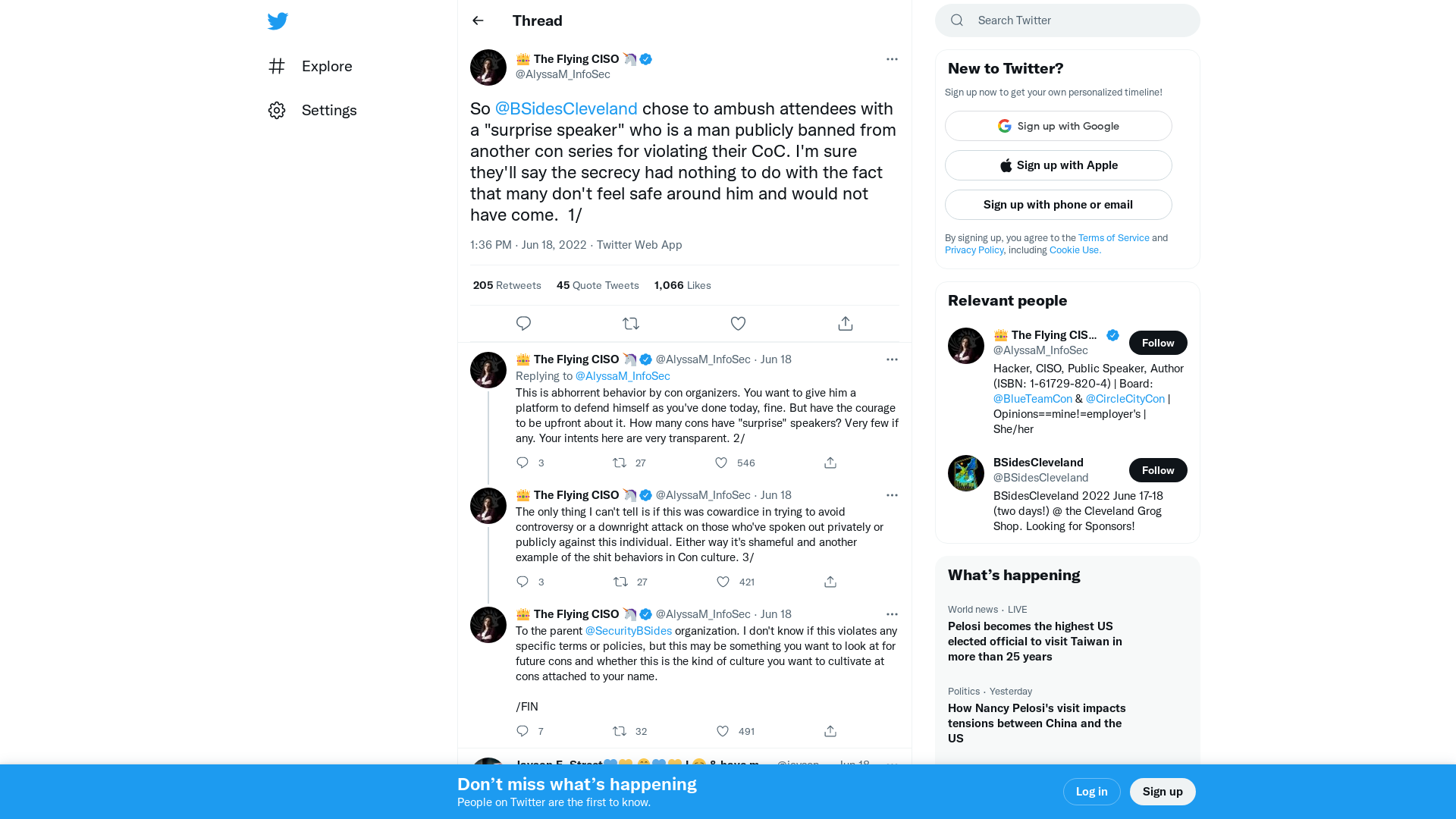Select the Explore hashtag icon
Image resolution: width=1456 pixels, height=819 pixels.
(277, 66)
